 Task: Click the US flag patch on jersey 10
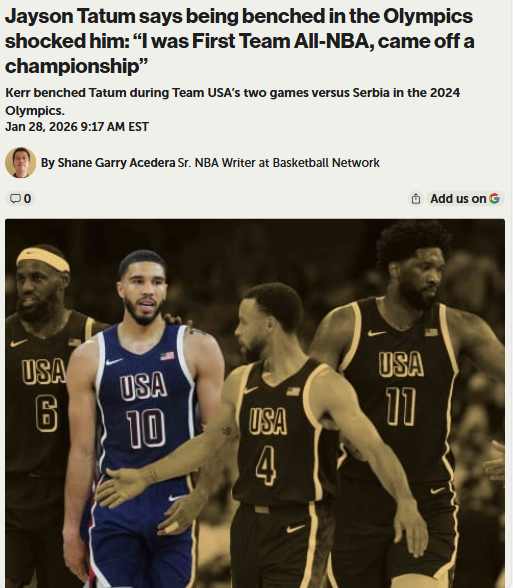tap(167, 356)
